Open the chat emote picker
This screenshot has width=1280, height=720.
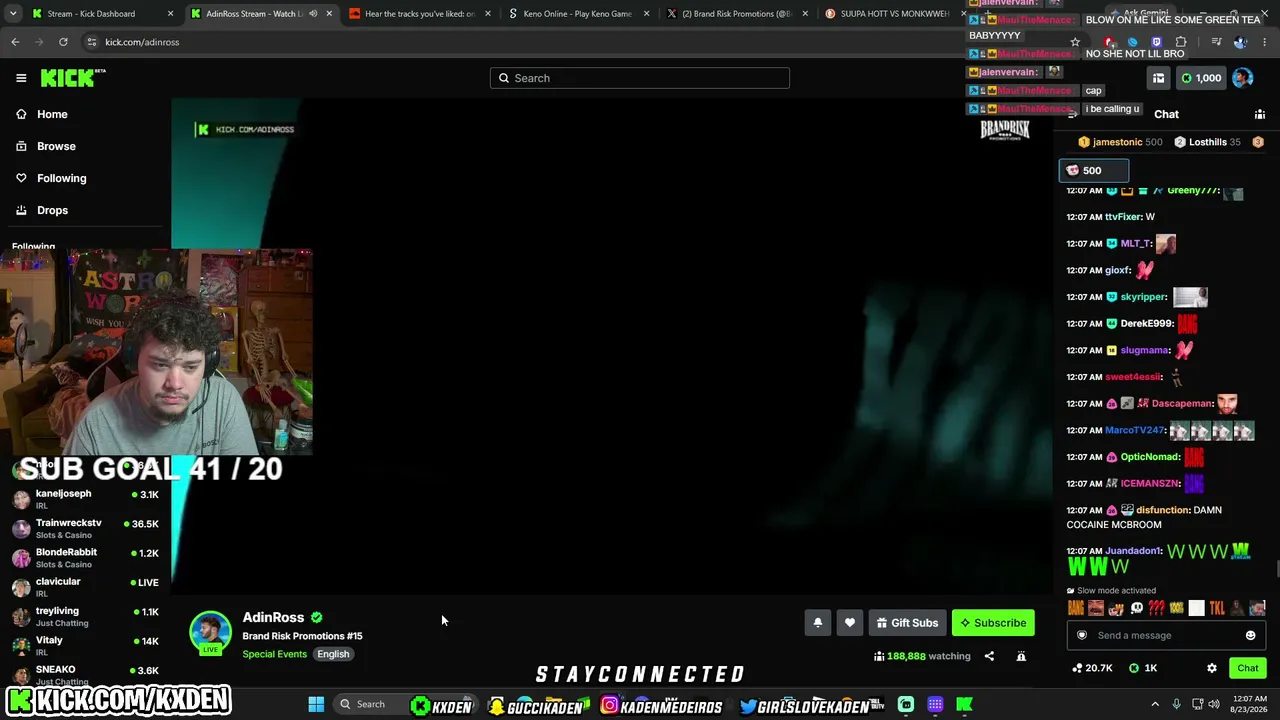[1250, 635]
